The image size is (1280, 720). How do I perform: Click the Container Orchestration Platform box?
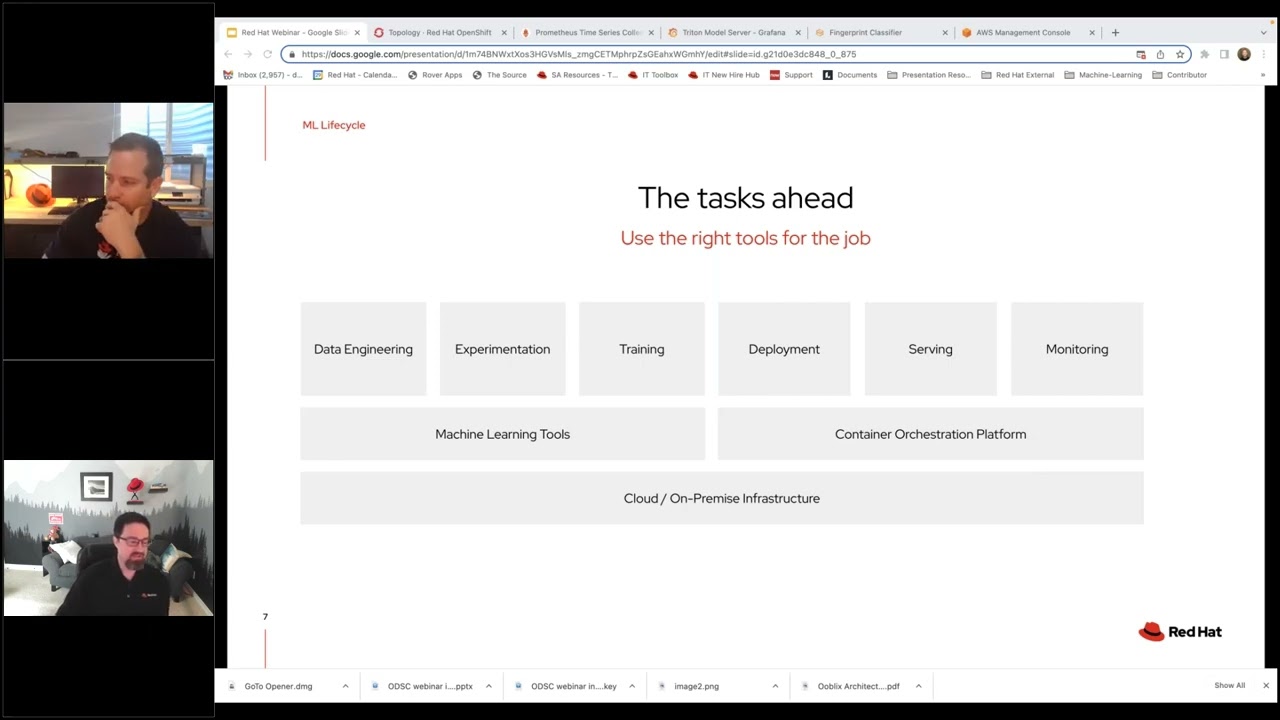tap(930, 434)
